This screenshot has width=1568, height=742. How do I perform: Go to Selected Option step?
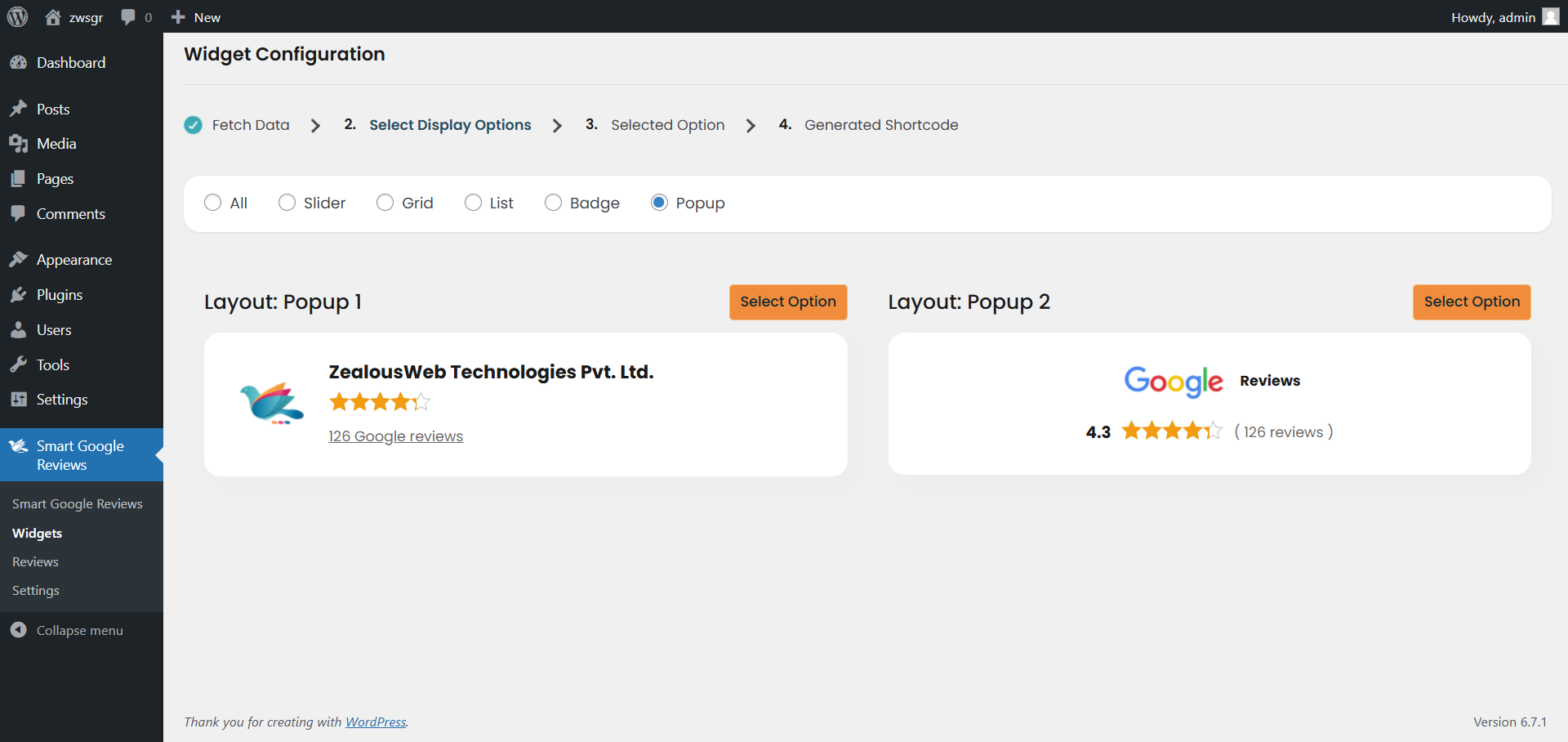pyautogui.click(x=668, y=125)
